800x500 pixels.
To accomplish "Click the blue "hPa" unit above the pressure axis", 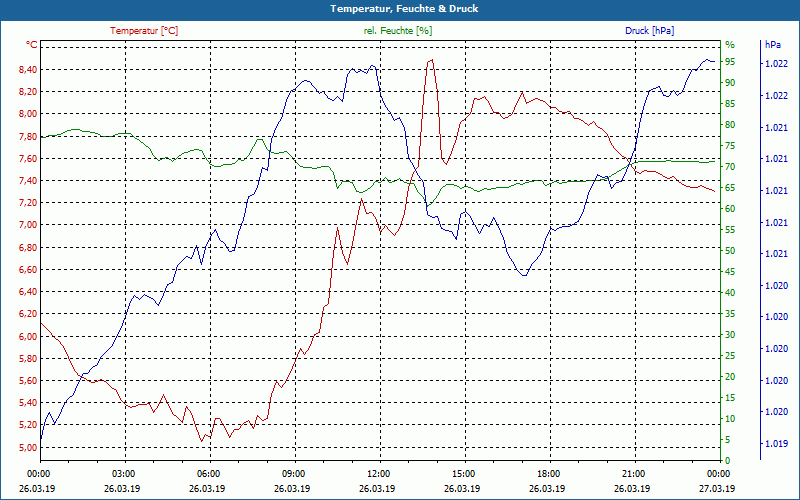I will [x=772, y=45].
